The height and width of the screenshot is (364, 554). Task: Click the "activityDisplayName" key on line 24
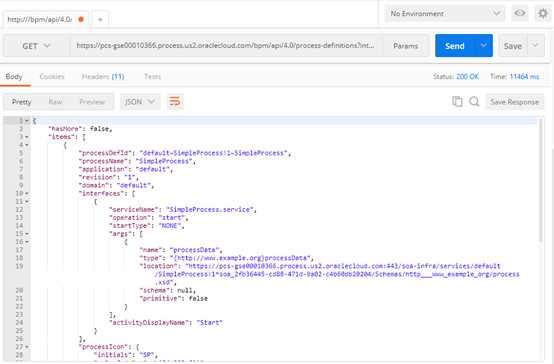(x=151, y=323)
